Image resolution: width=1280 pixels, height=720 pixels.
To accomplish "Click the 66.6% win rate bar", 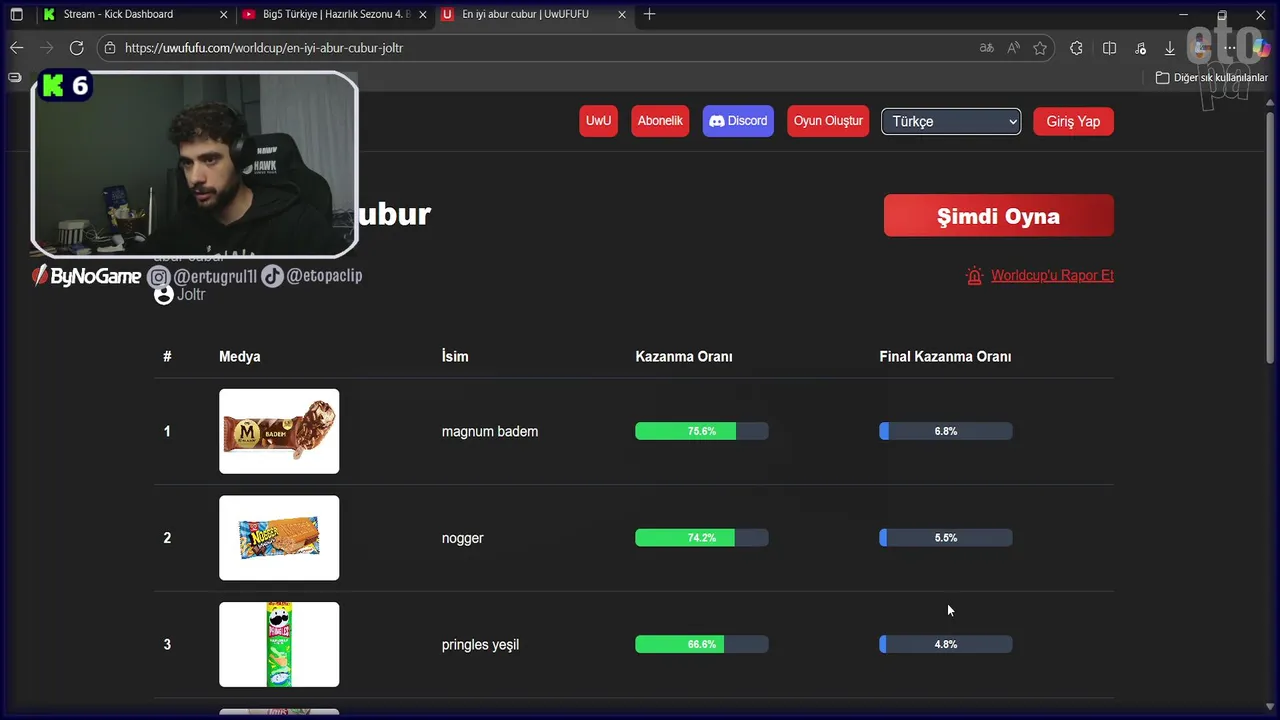I will [x=702, y=645].
